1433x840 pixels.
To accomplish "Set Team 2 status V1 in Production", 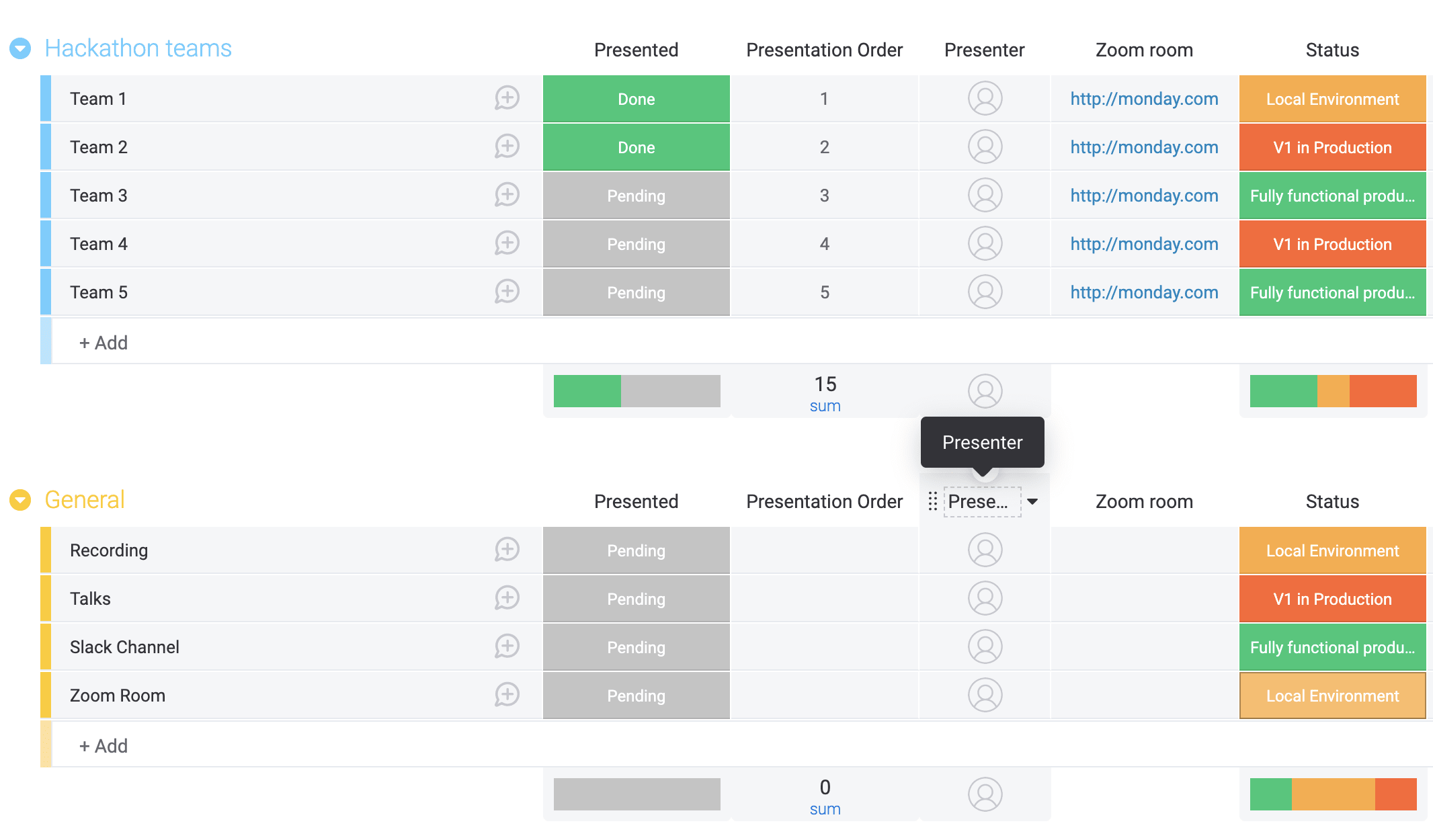I will (x=1332, y=147).
